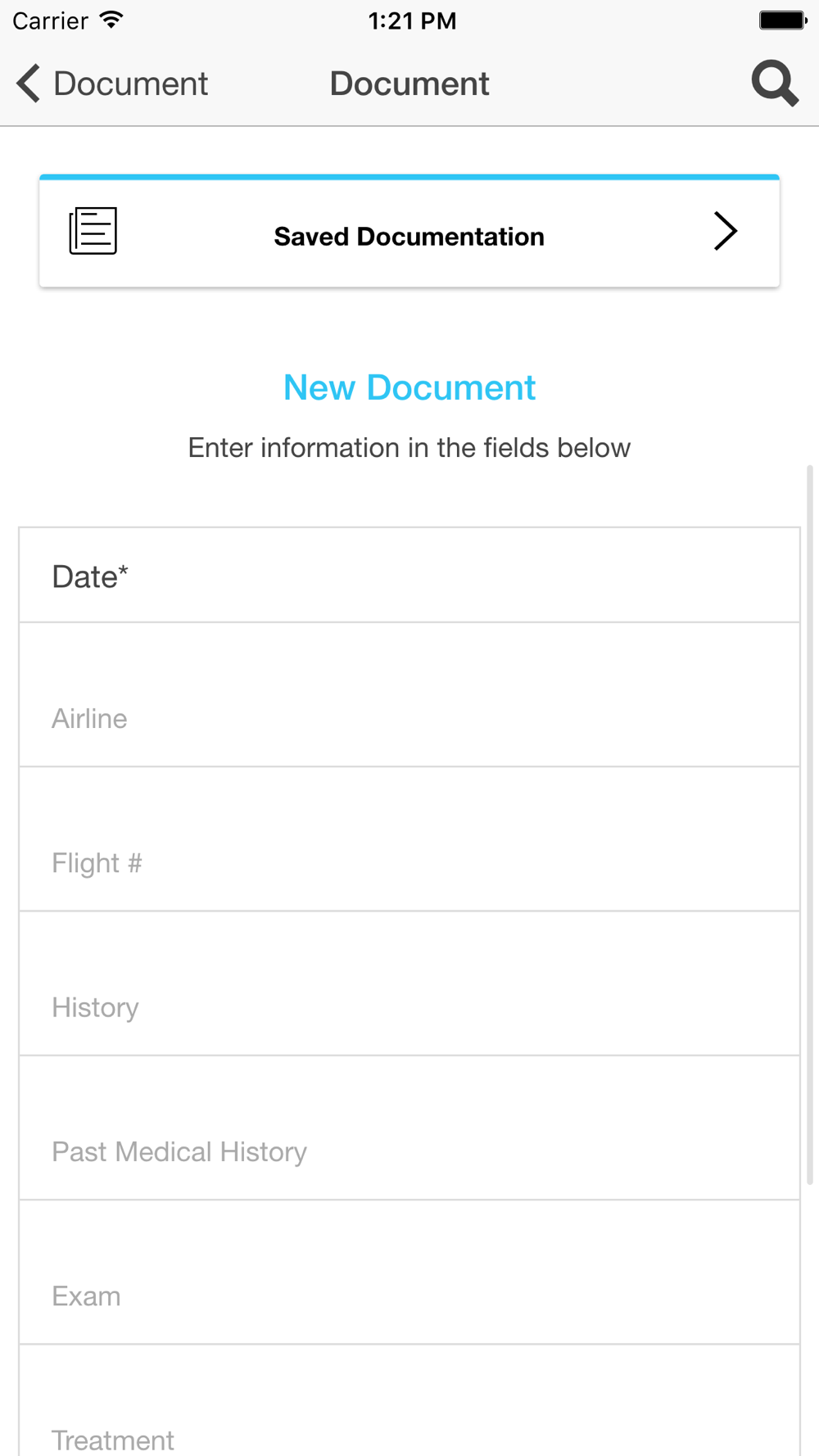Expand Saved Documentation with right chevron
The width and height of the screenshot is (819, 1456).
click(725, 231)
